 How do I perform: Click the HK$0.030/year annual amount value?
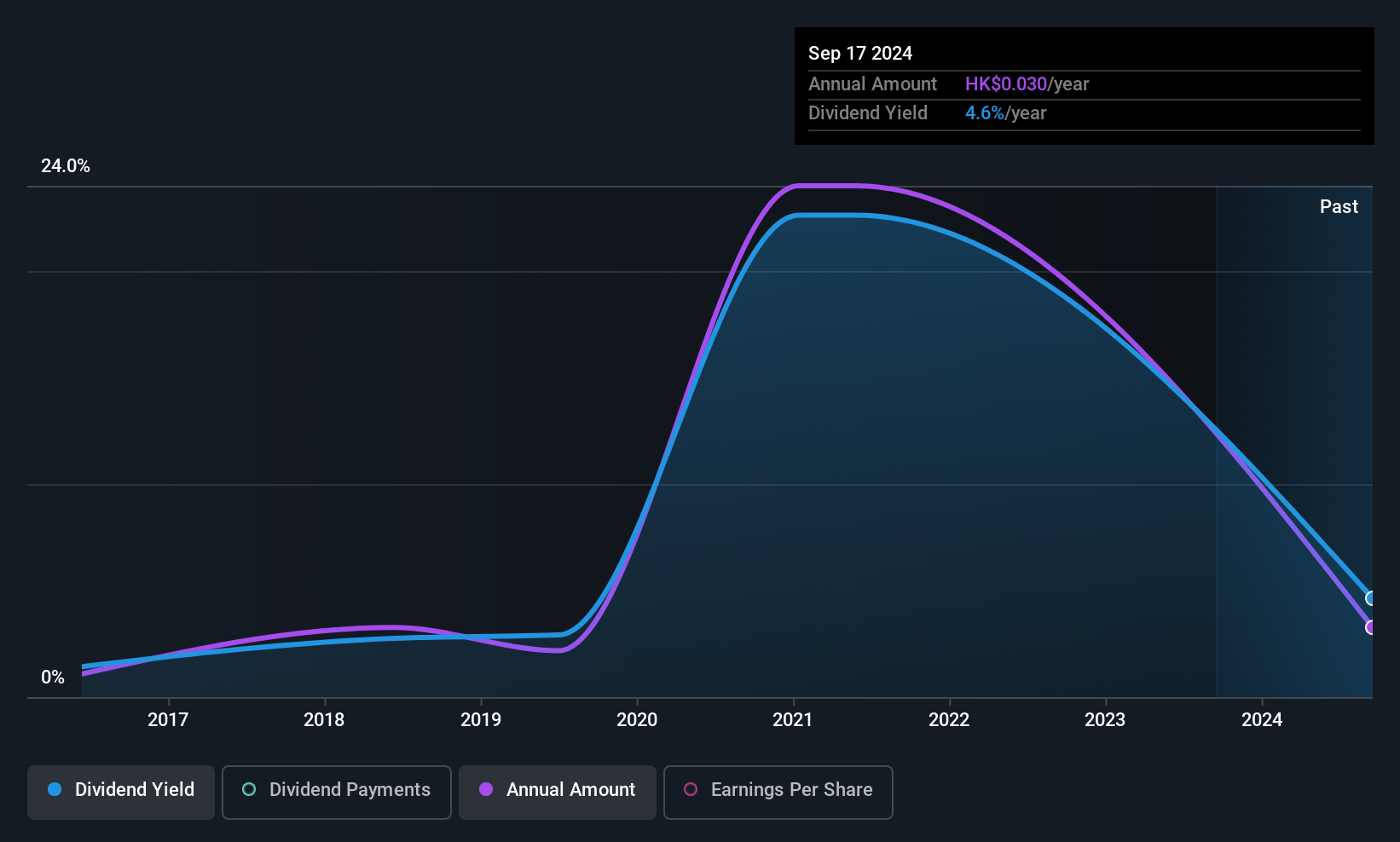tap(1027, 84)
